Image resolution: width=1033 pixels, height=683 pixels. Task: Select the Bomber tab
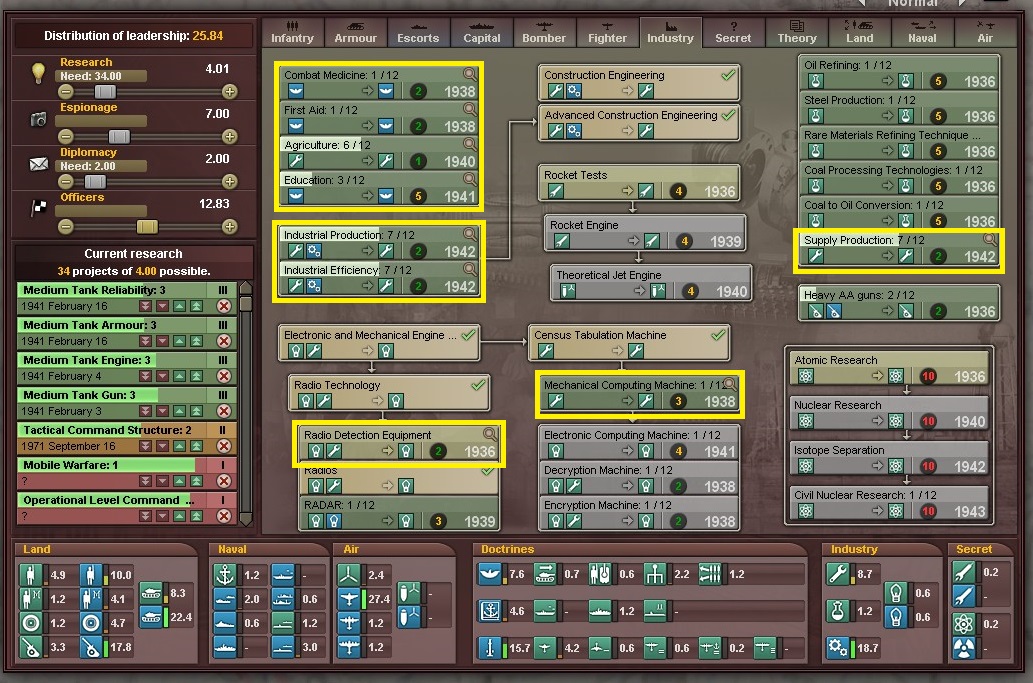click(544, 32)
